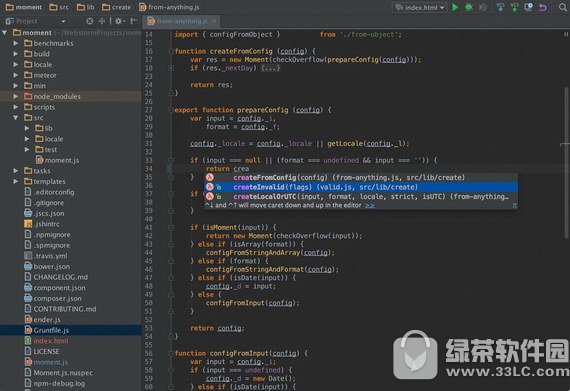Select the component.json file
The image size is (570, 391).
click(x=55, y=288)
